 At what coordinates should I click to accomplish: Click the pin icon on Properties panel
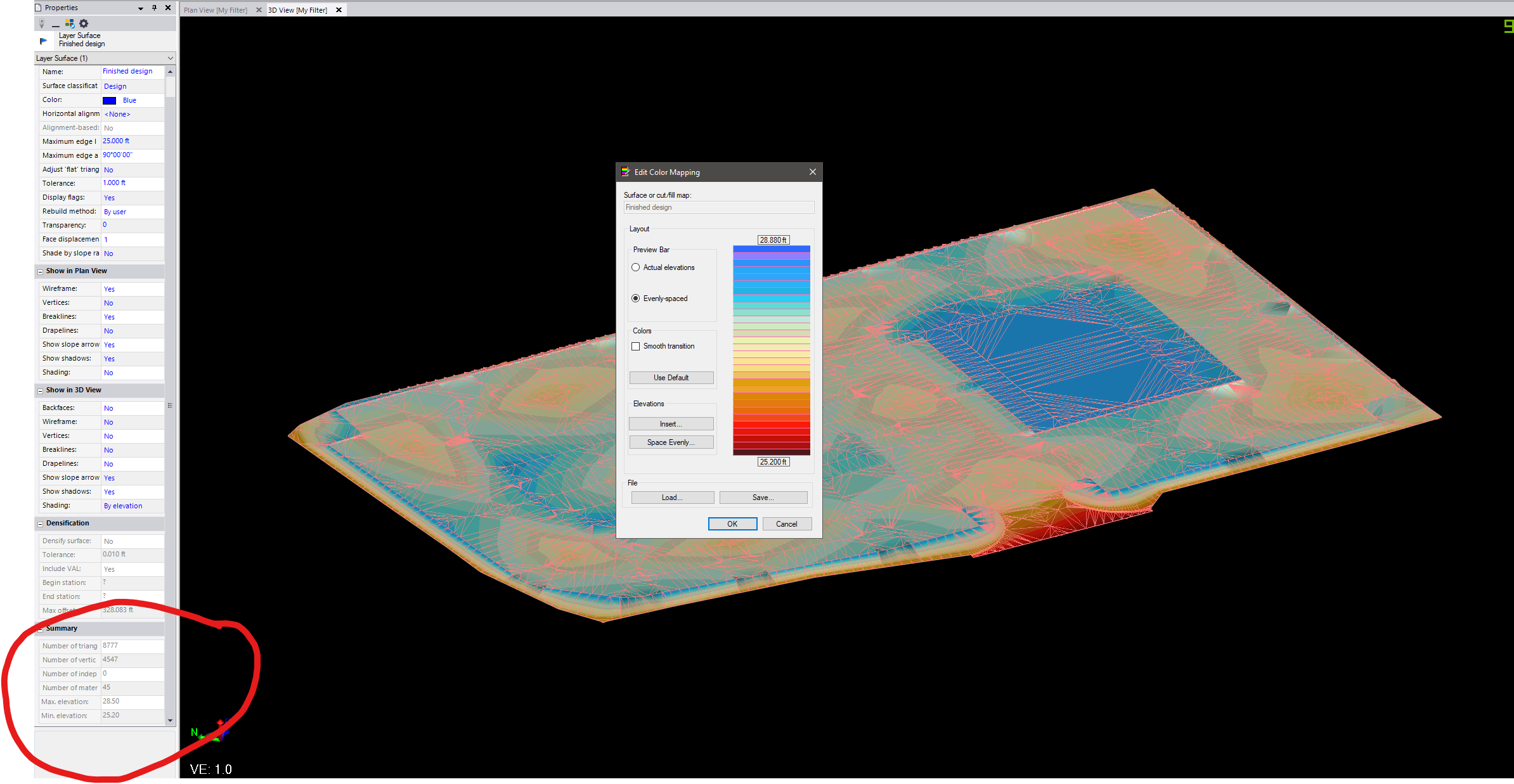154,8
